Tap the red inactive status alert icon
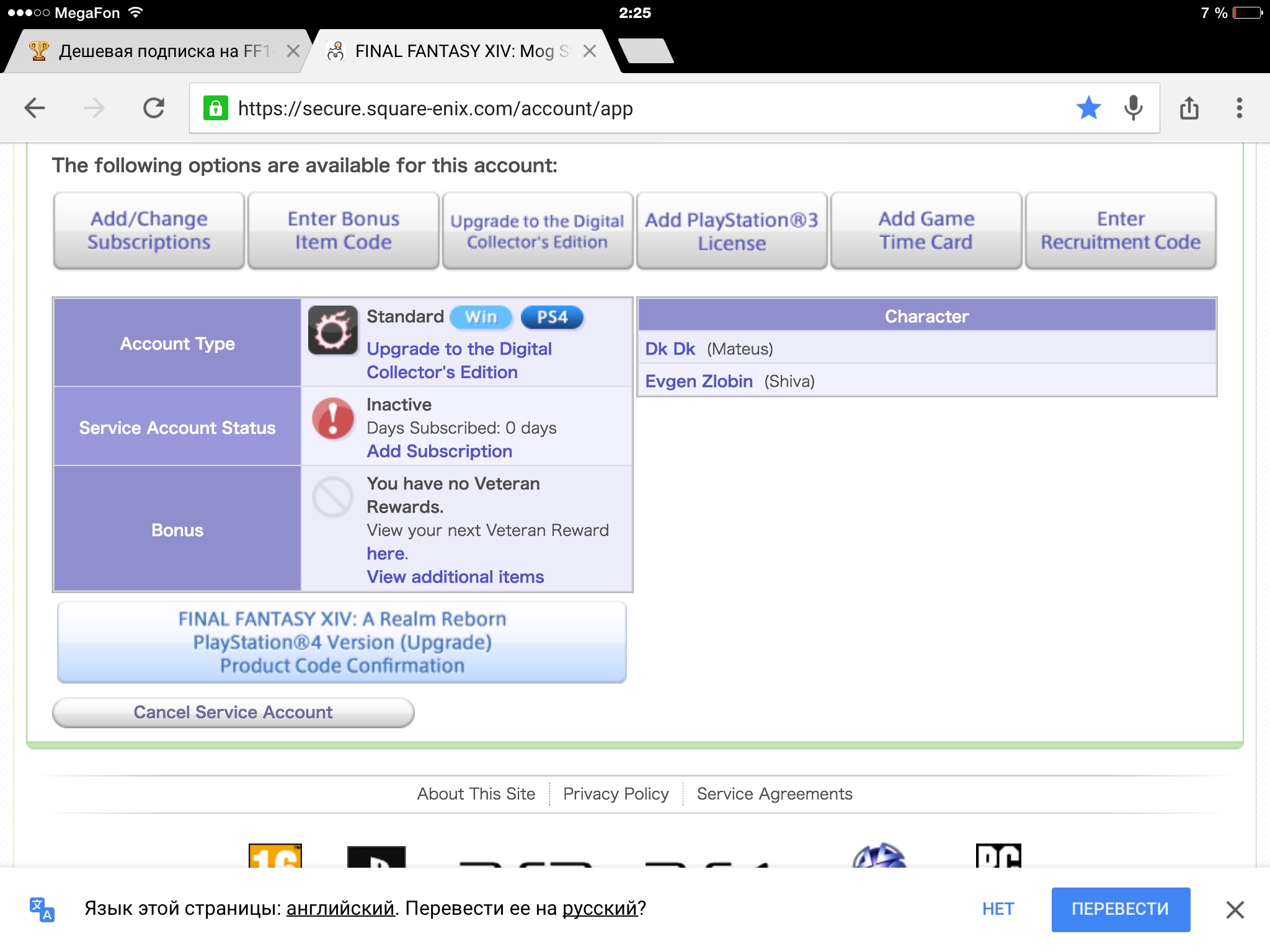 [x=333, y=418]
